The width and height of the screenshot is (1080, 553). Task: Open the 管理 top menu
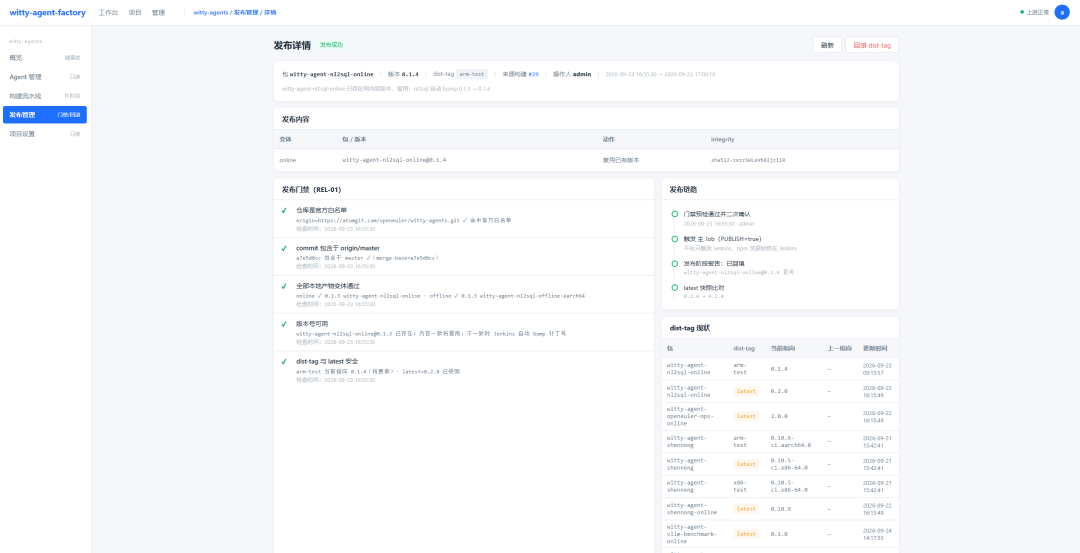click(x=158, y=12)
